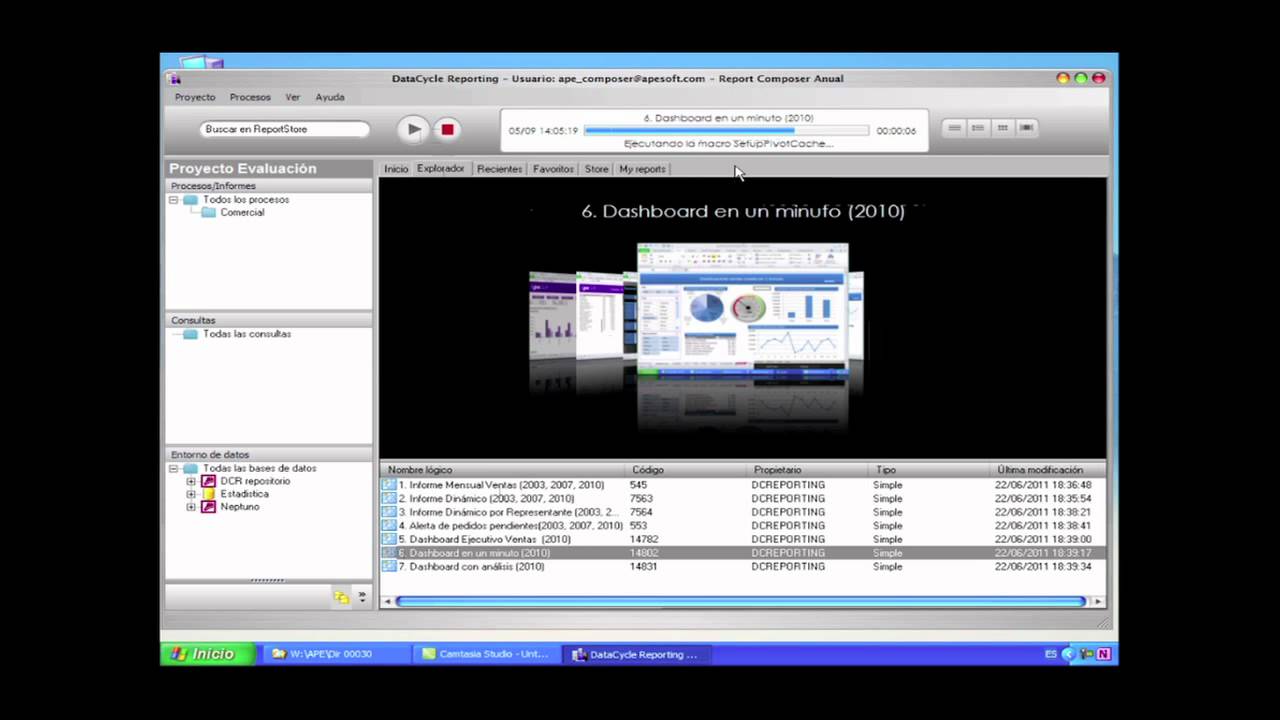The height and width of the screenshot is (720, 1280).
Task: Switch to the Inicio tab
Action: click(x=396, y=169)
